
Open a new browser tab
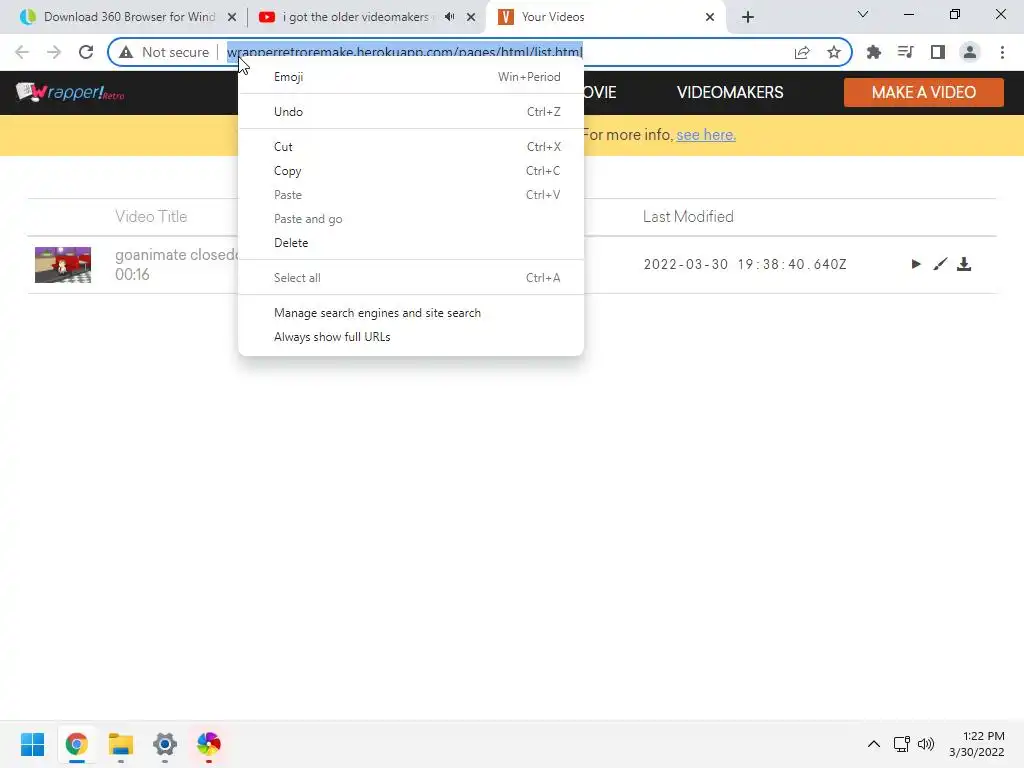tap(748, 17)
